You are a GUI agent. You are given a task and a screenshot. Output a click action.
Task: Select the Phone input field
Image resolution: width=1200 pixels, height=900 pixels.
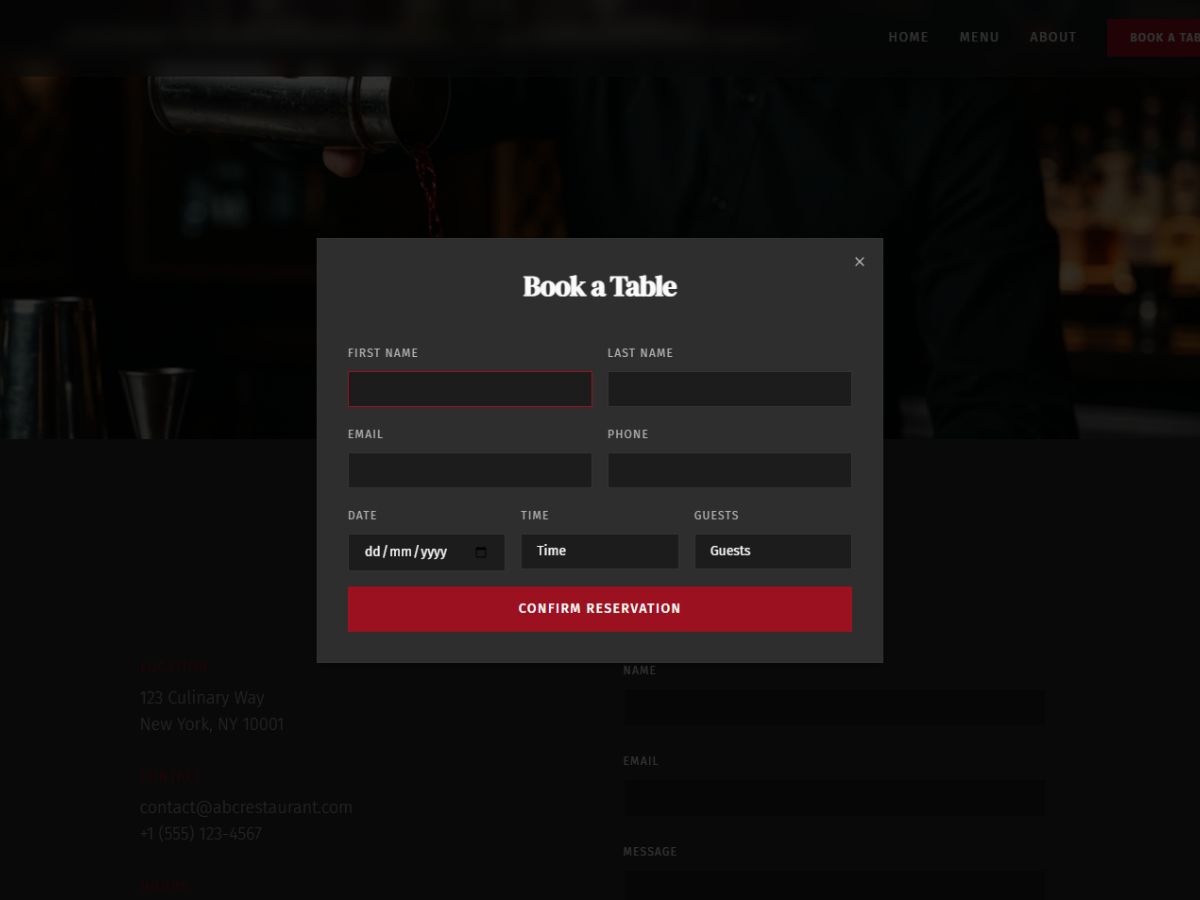click(x=730, y=470)
